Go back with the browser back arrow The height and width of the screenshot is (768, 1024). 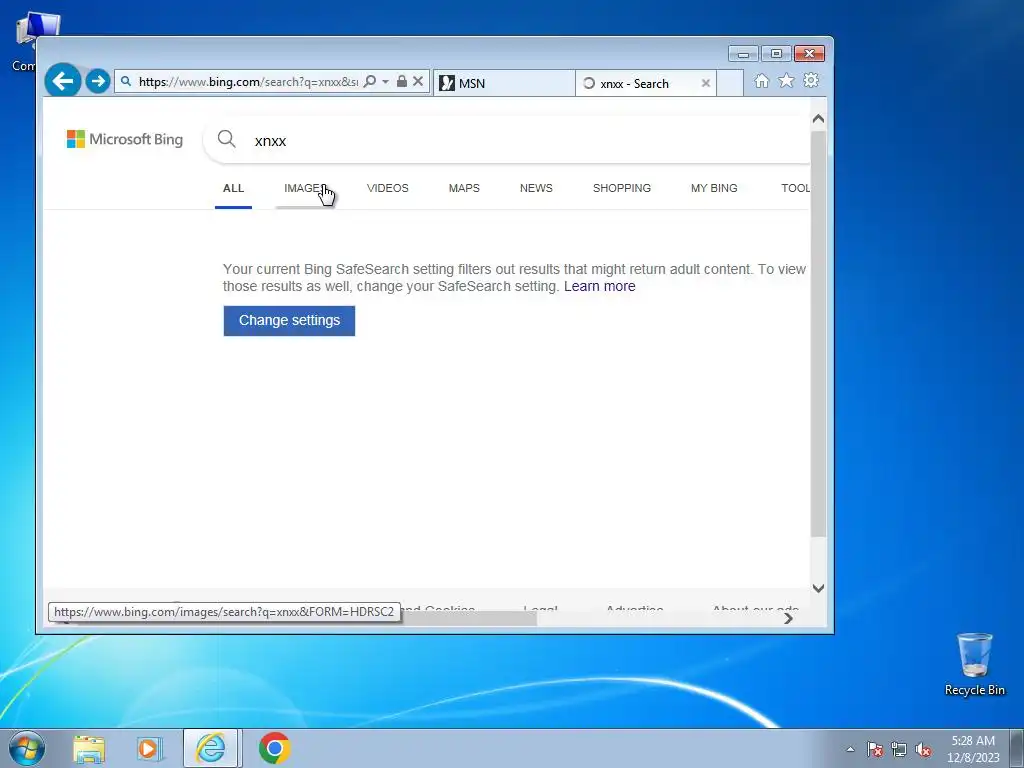click(x=63, y=81)
